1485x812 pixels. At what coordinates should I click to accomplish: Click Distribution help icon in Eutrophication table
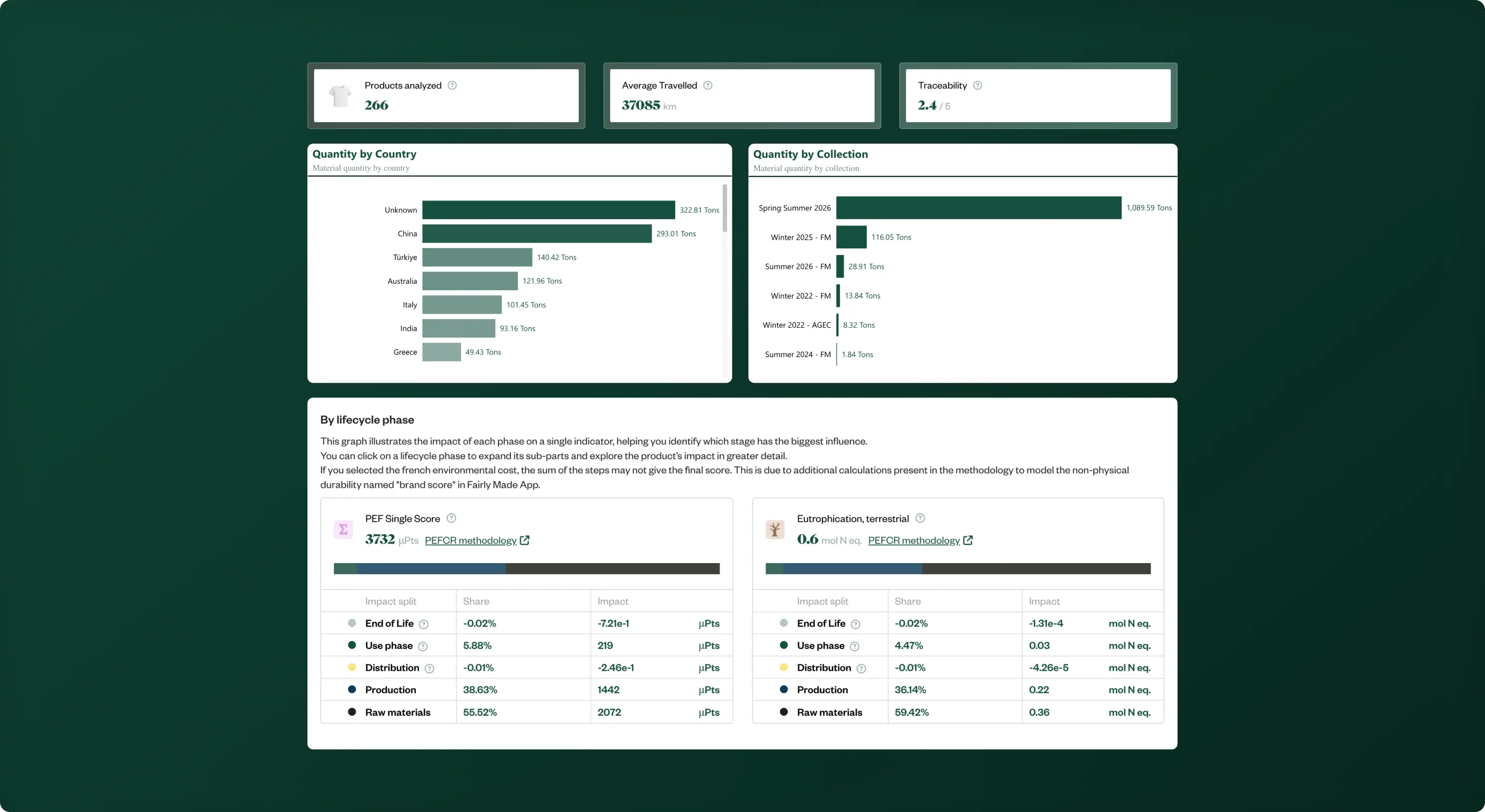tap(861, 668)
